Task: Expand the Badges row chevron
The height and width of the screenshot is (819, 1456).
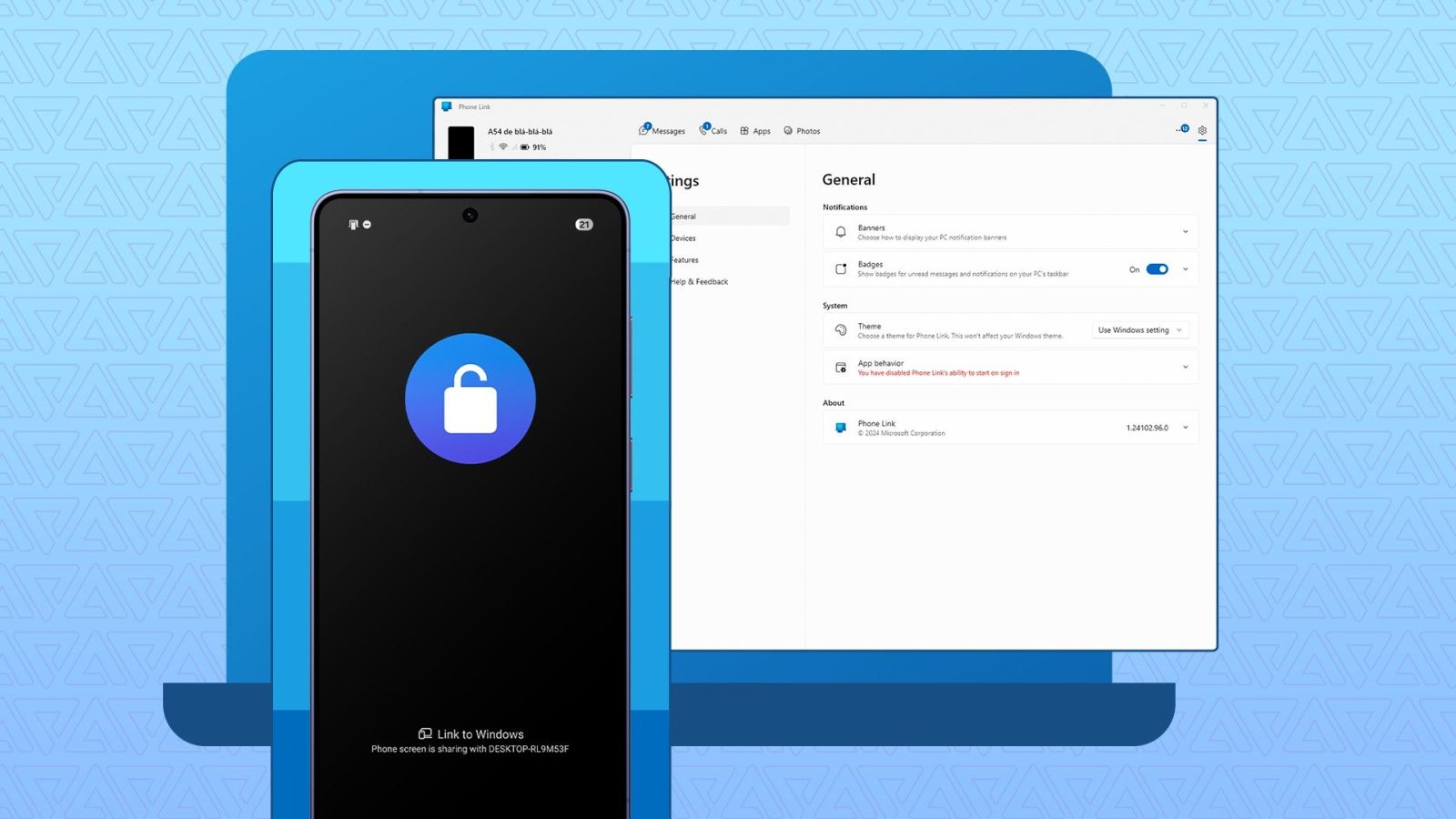Action: tap(1185, 269)
